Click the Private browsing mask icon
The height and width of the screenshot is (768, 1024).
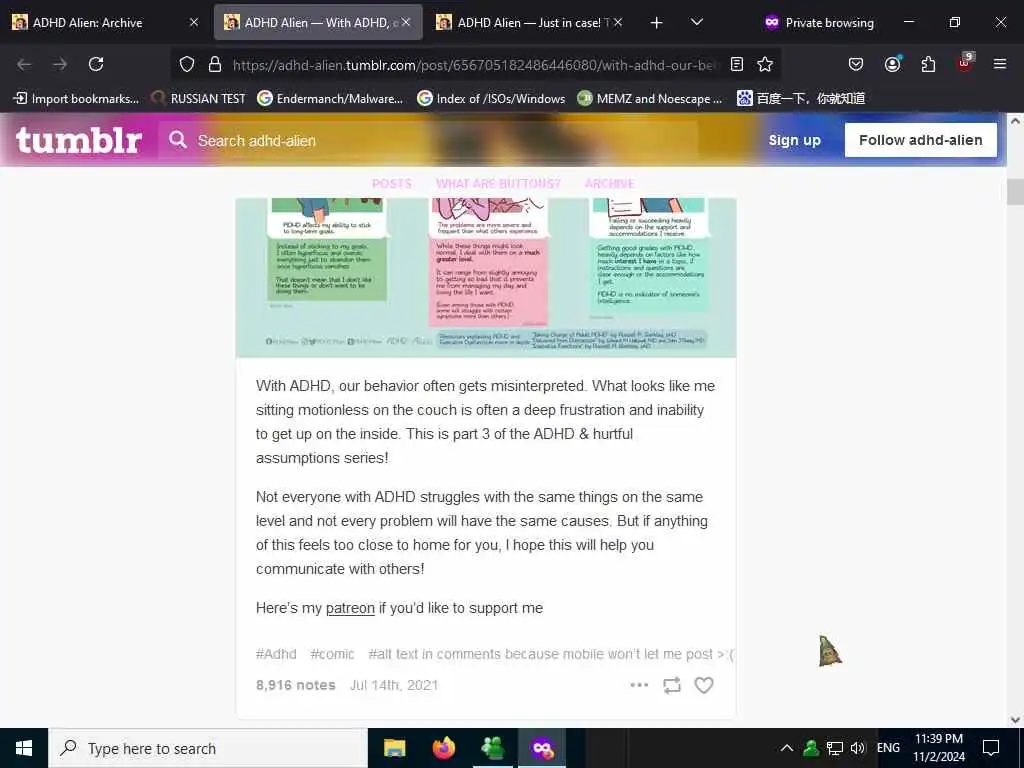772,22
